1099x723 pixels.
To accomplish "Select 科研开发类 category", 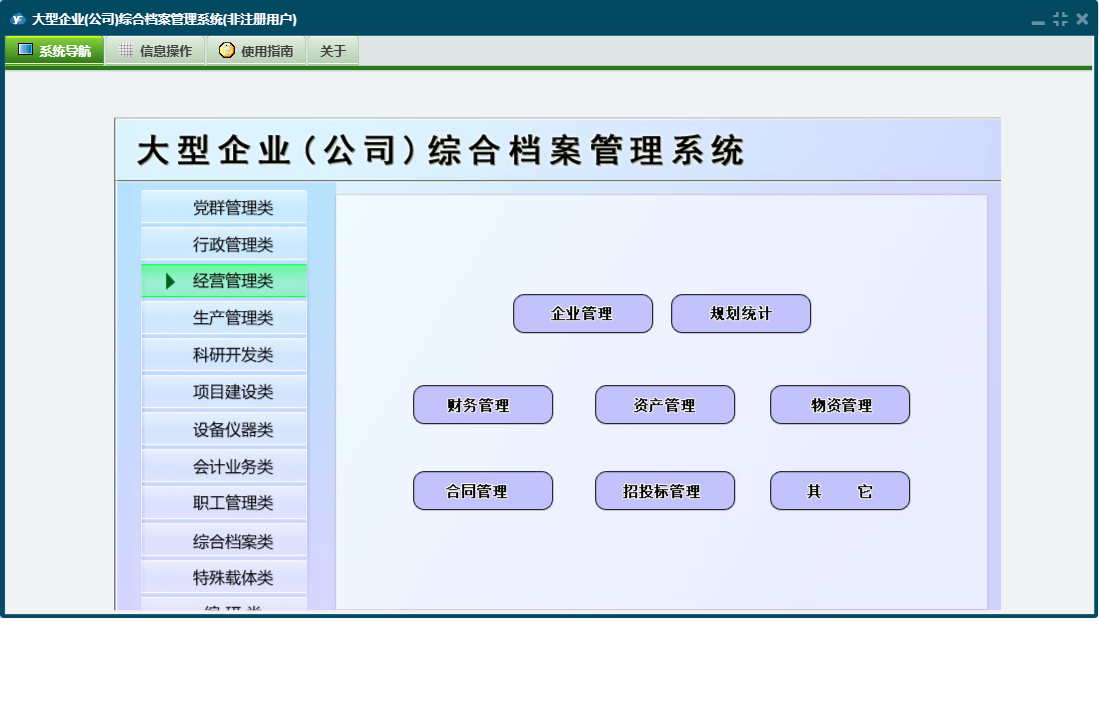I will point(224,354).
